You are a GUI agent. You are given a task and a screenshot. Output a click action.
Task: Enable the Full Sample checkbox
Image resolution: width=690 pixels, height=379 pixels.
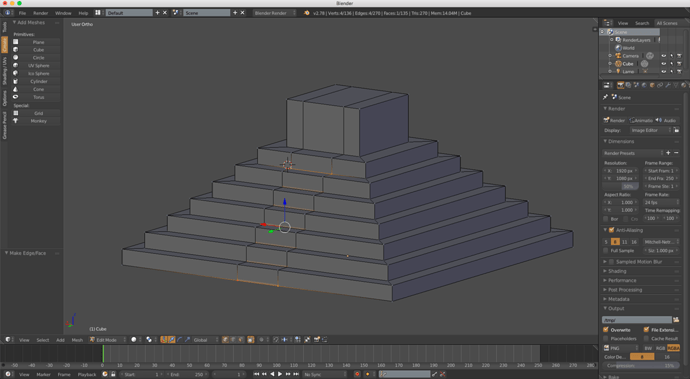click(x=606, y=250)
